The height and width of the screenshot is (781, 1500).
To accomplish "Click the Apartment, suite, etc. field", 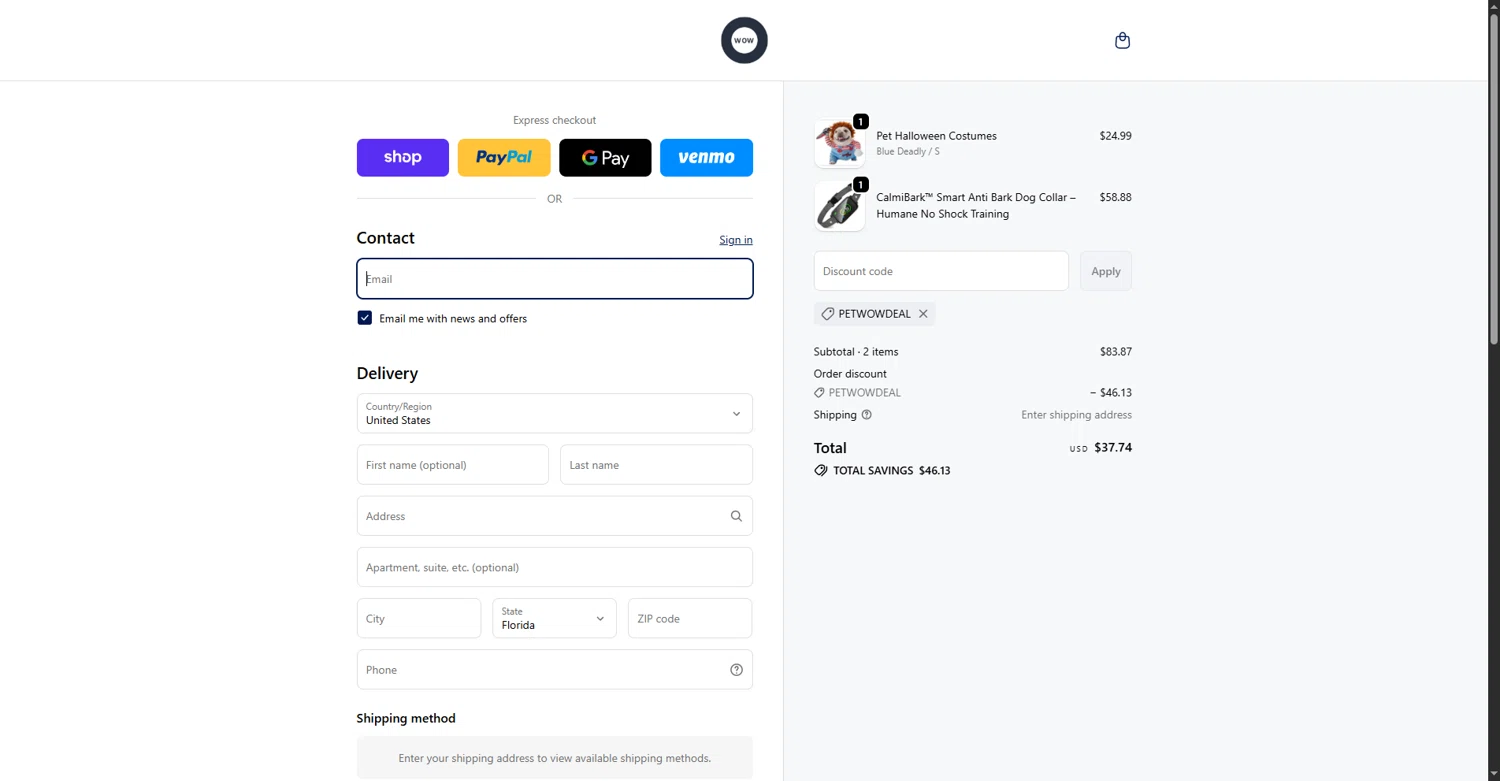I will (555, 567).
